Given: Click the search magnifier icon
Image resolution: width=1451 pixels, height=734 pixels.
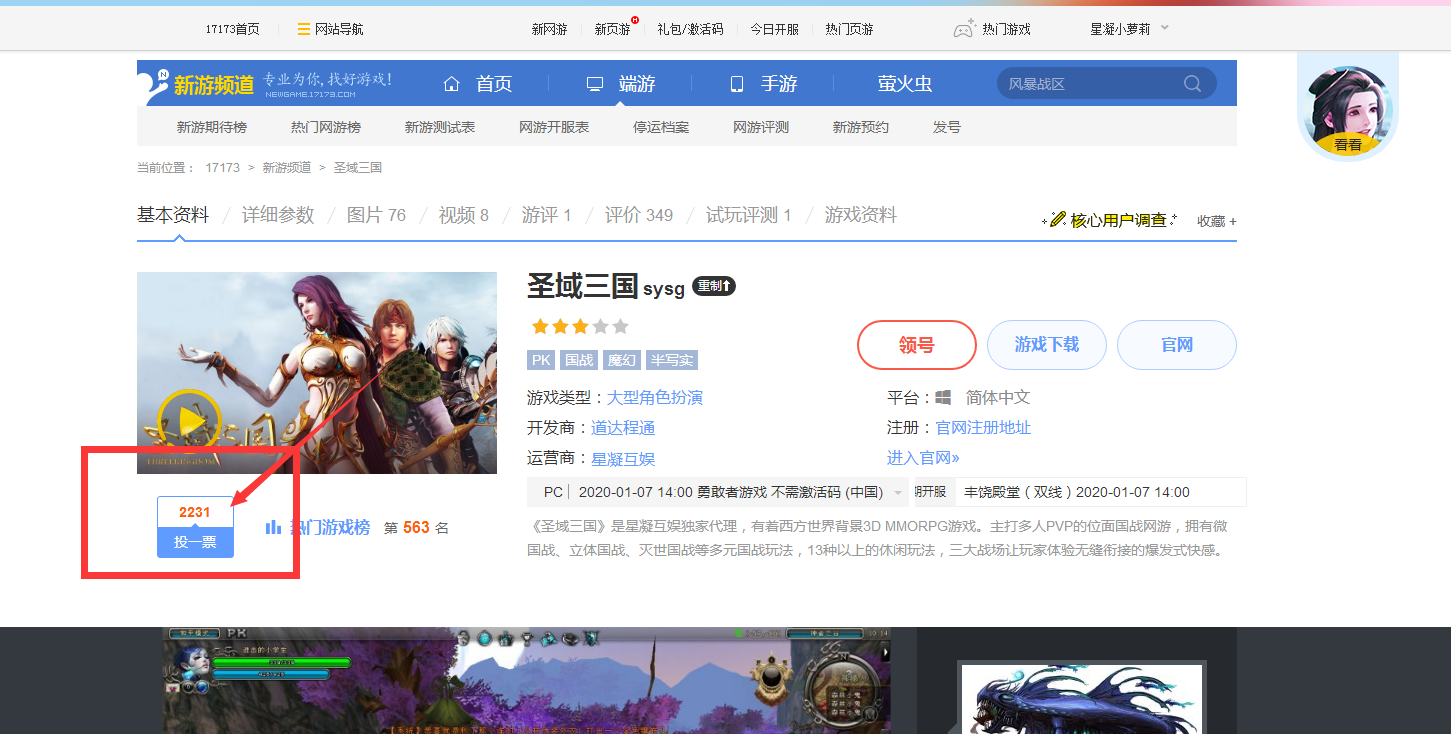Looking at the screenshot, I should coord(1192,84).
